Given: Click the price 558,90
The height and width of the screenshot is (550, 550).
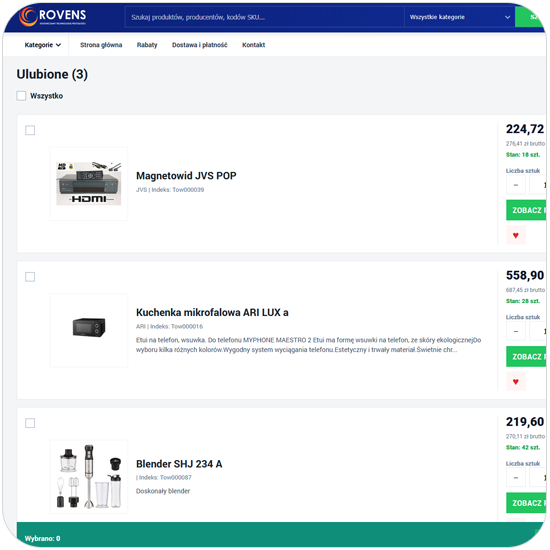Looking at the screenshot, I should pyautogui.click(x=525, y=275).
